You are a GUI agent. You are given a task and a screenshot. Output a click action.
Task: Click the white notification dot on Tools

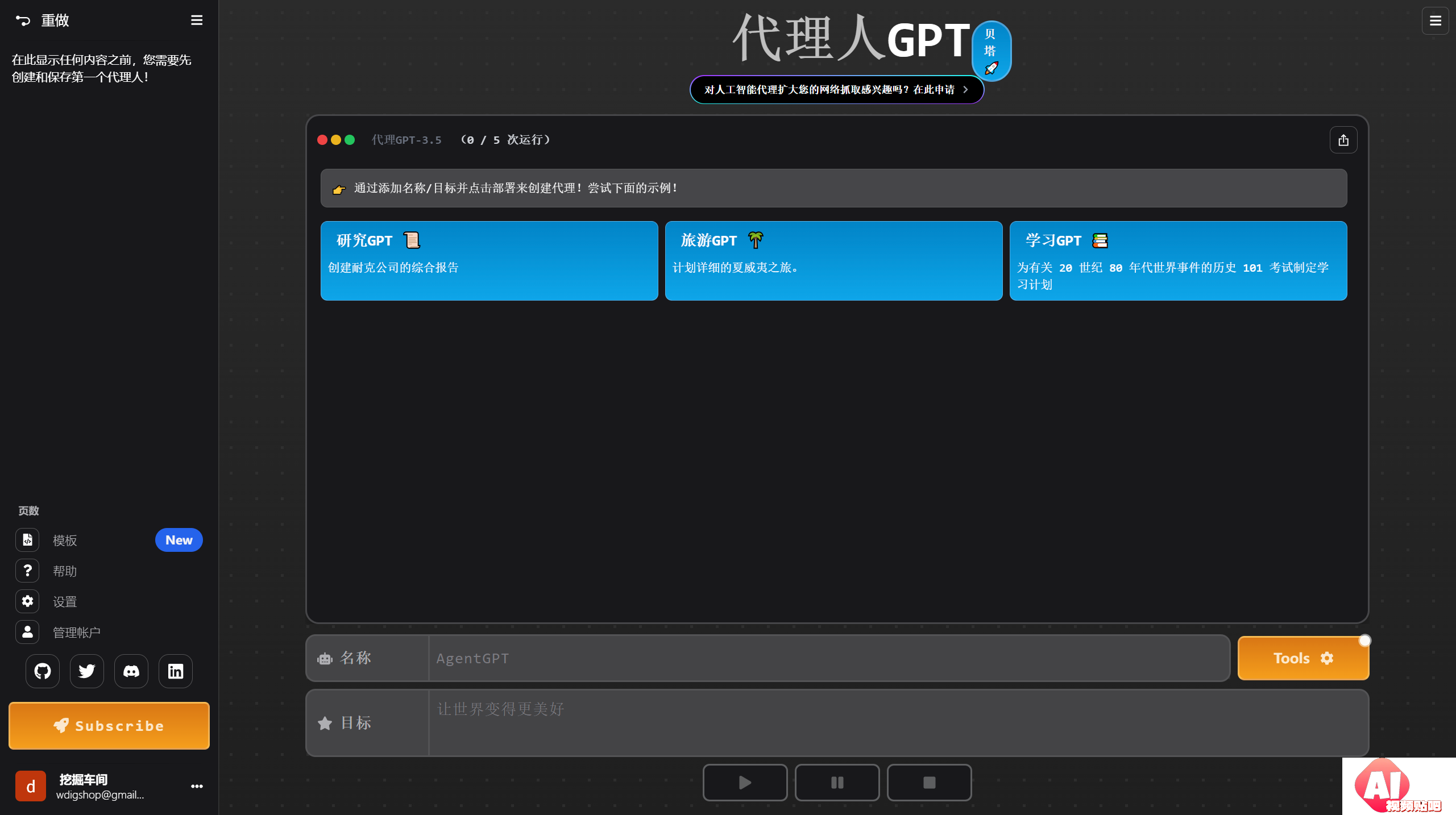1364,641
